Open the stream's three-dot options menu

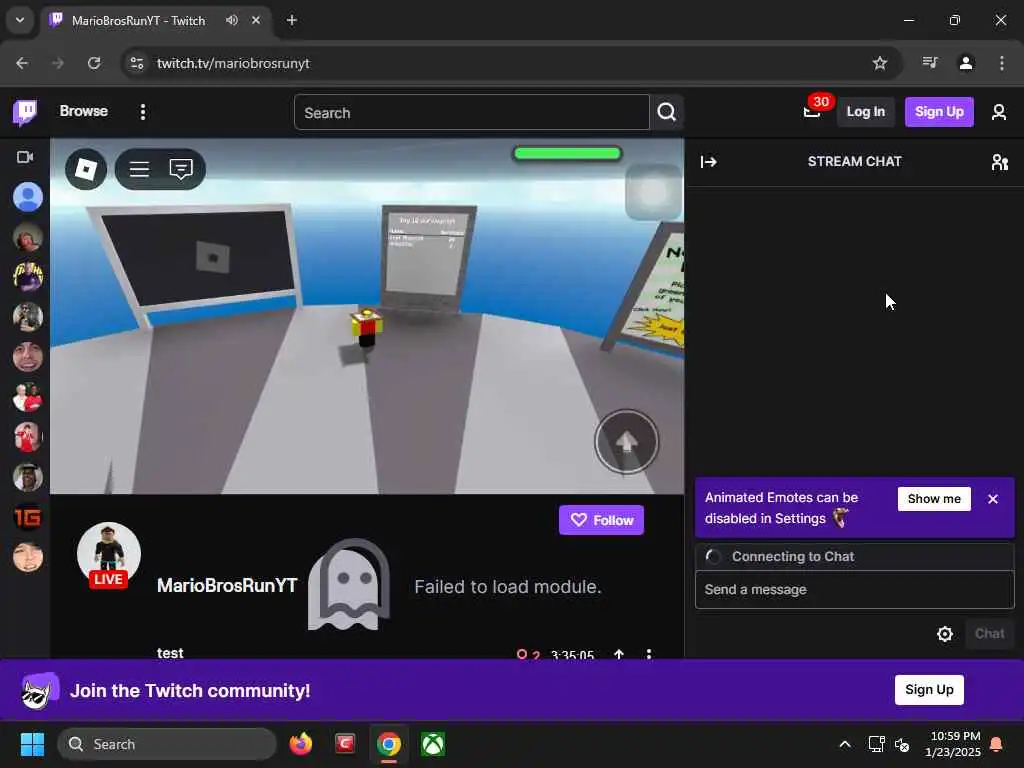(x=648, y=654)
